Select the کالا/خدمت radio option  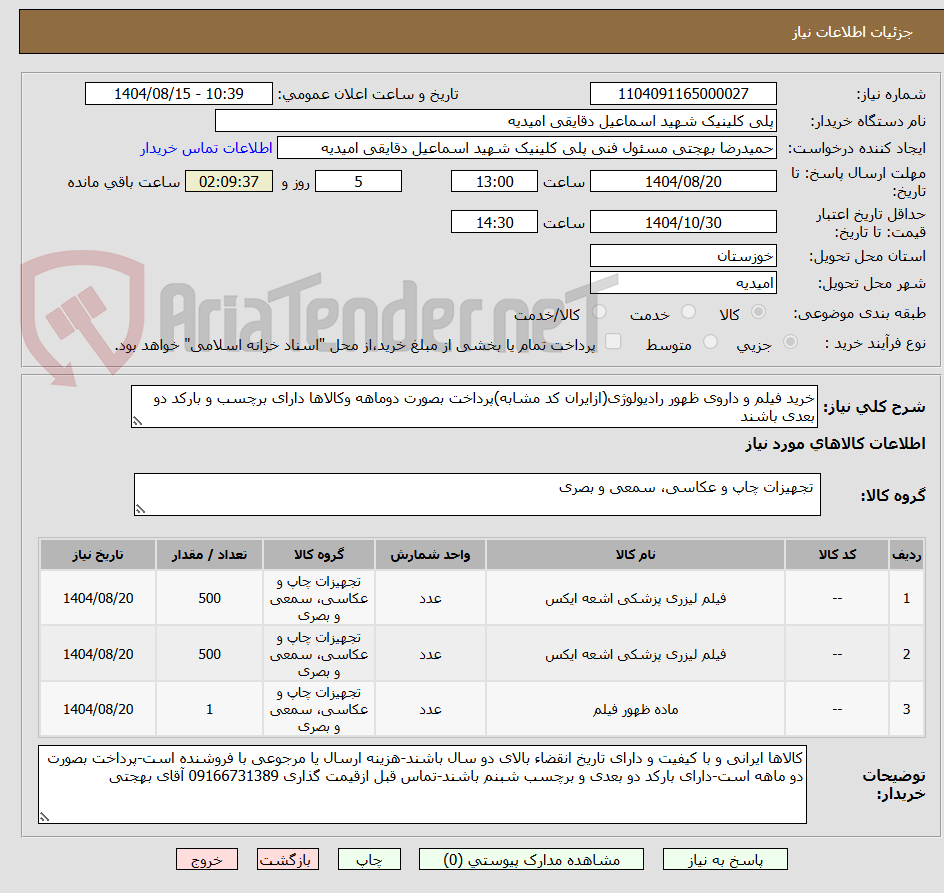(600, 312)
